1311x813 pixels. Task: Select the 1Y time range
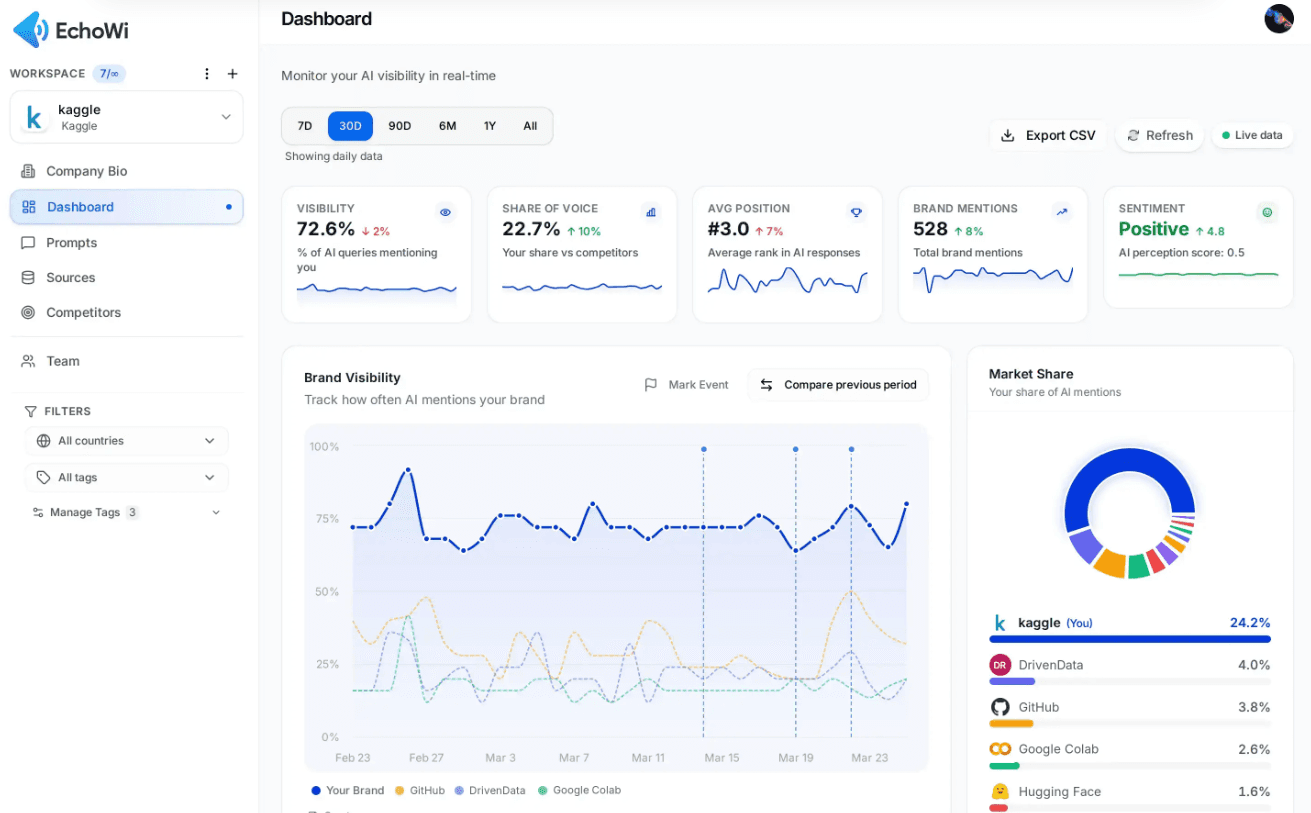click(490, 126)
